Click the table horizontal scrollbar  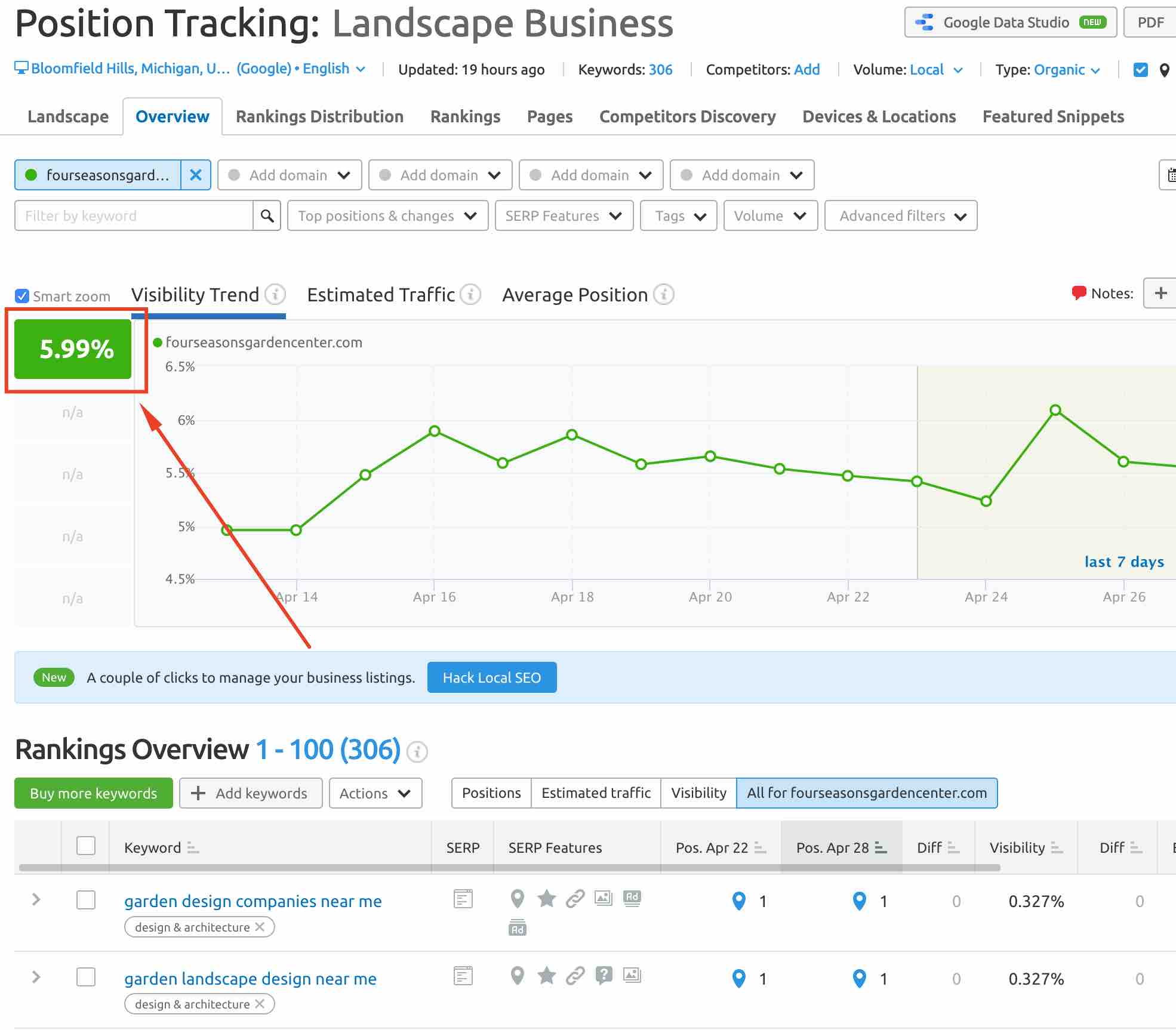(509, 868)
